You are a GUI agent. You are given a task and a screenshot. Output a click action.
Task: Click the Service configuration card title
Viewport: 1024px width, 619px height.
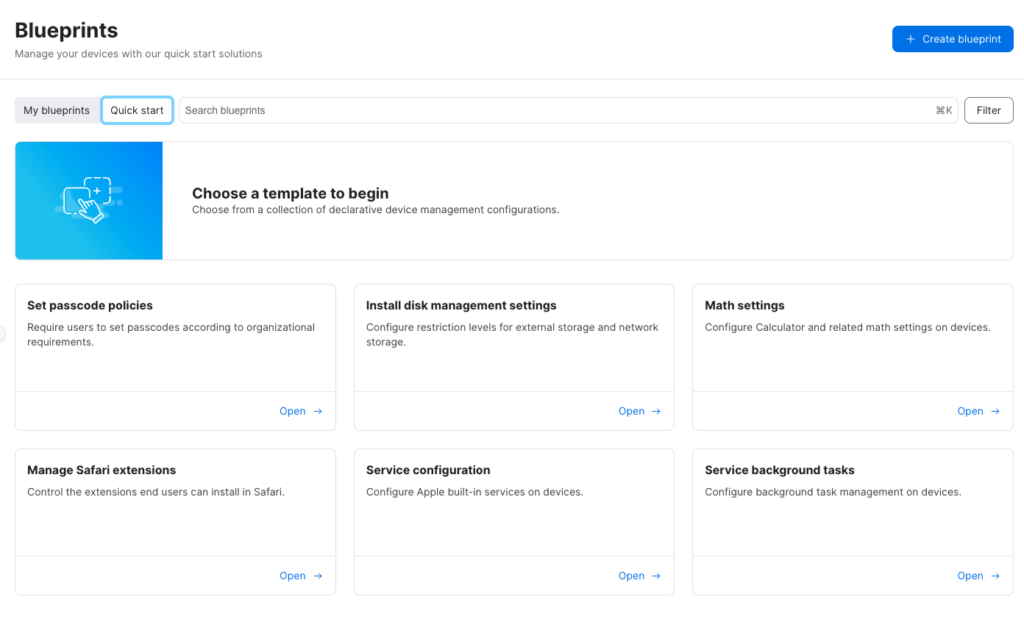coord(428,470)
